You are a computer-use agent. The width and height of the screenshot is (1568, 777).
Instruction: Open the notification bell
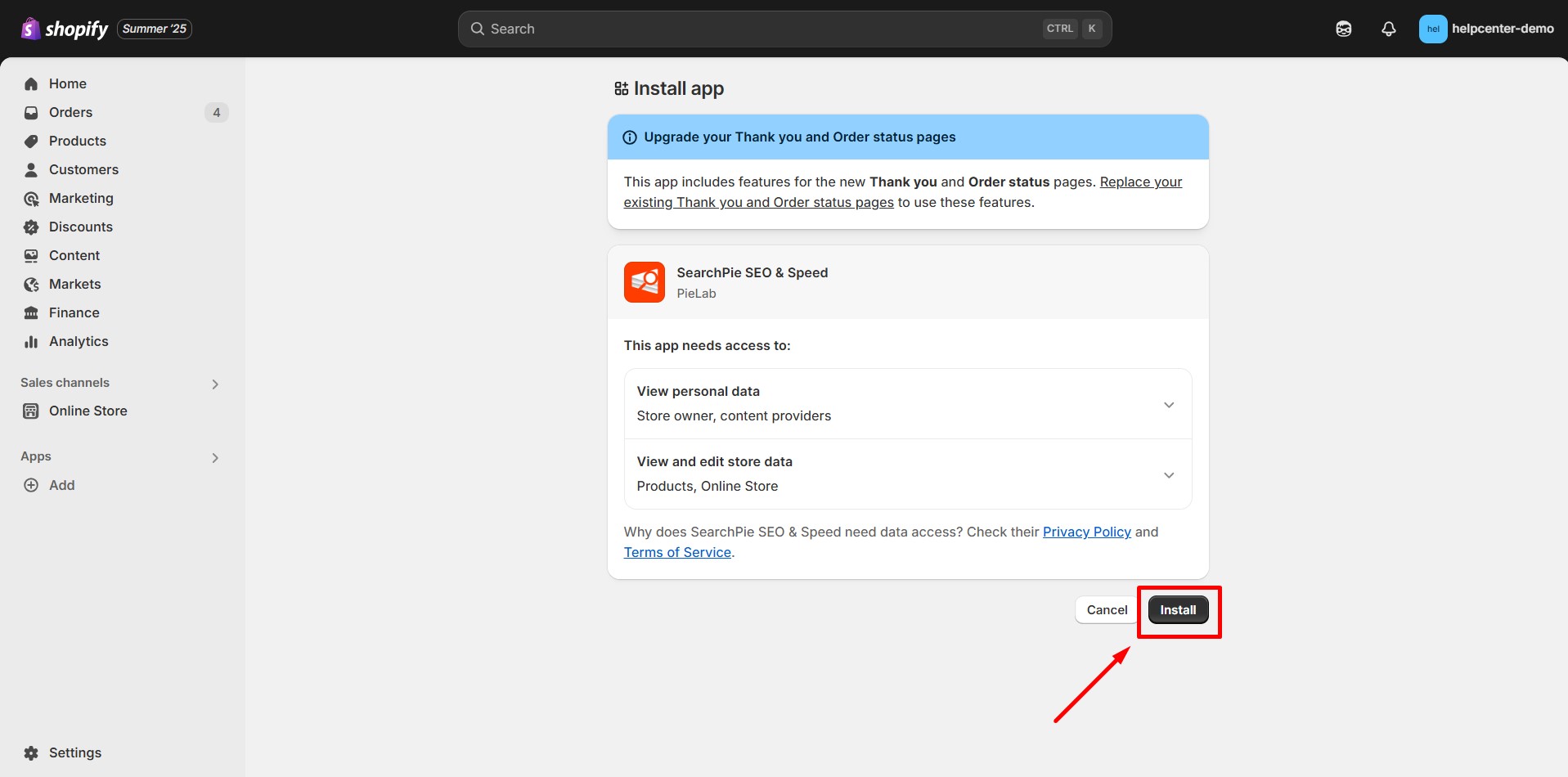coord(1388,28)
